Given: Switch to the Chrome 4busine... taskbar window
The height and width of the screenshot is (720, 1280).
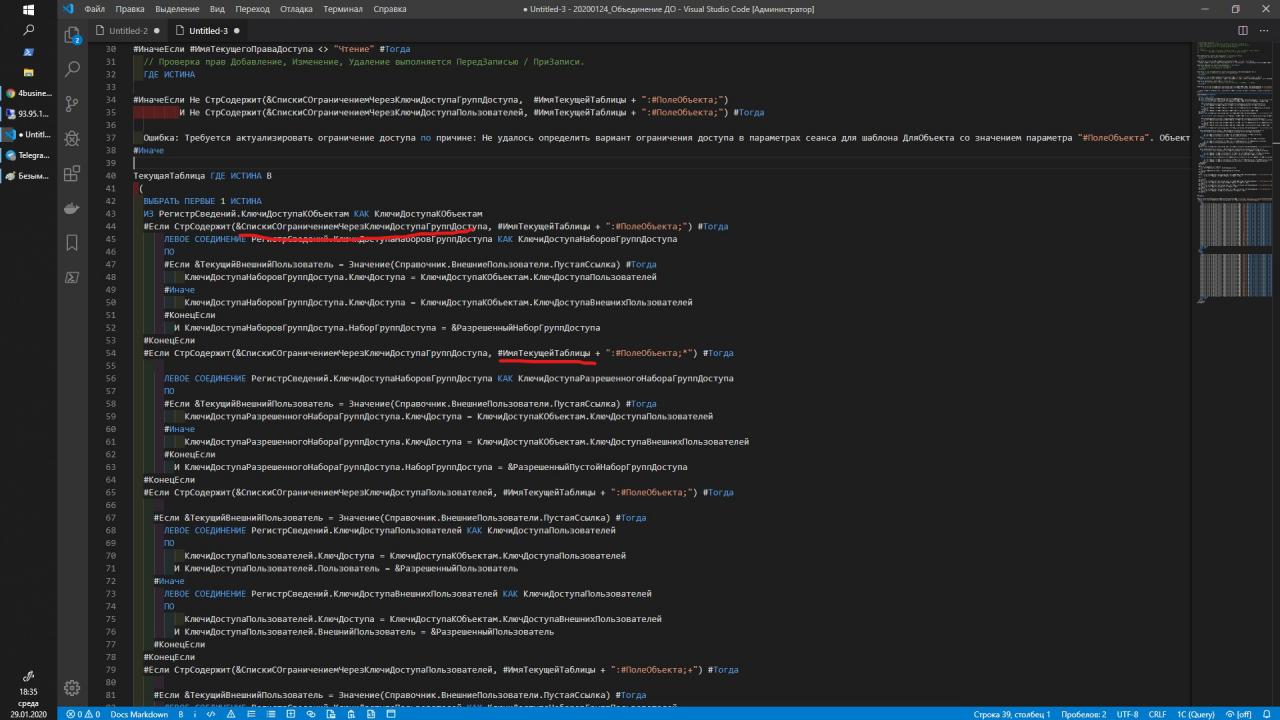Looking at the screenshot, I should click(x=28, y=93).
